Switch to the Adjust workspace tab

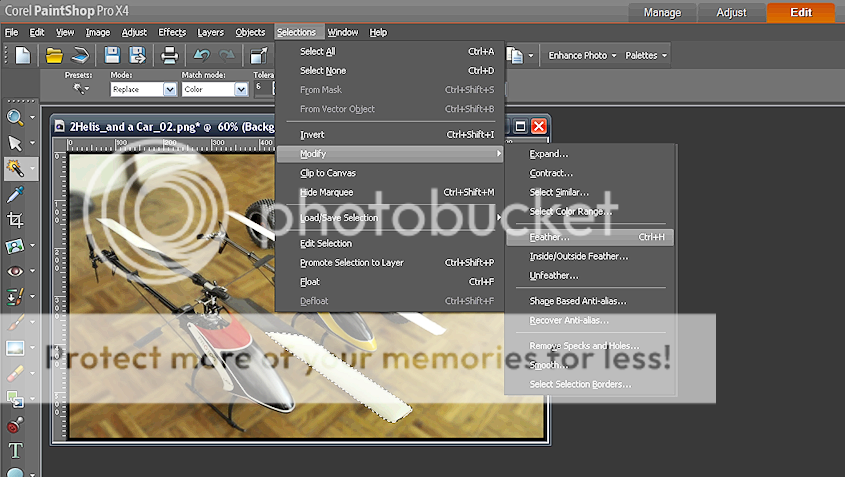pyautogui.click(x=731, y=13)
